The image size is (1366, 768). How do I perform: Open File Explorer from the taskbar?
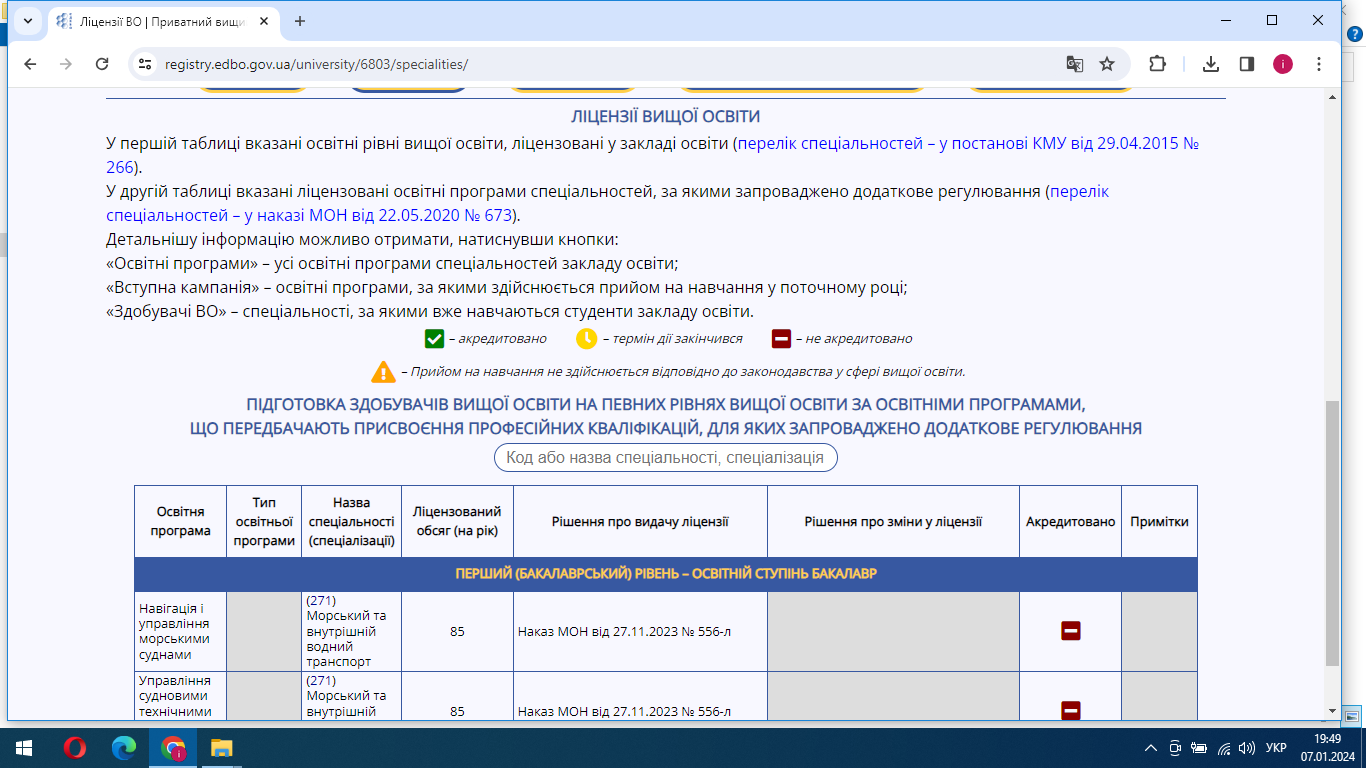221,747
